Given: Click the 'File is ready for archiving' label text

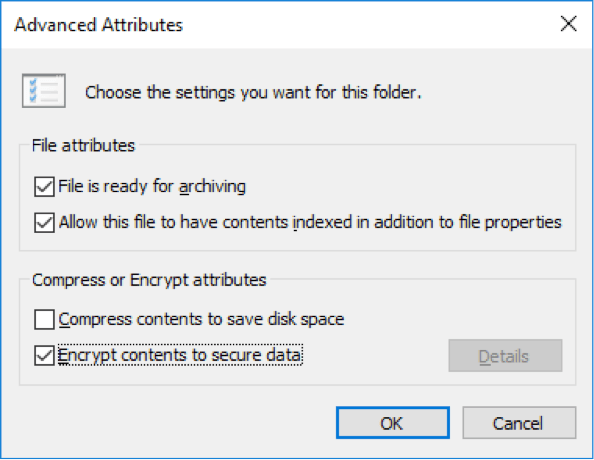Looking at the screenshot, I should (152, 187).
